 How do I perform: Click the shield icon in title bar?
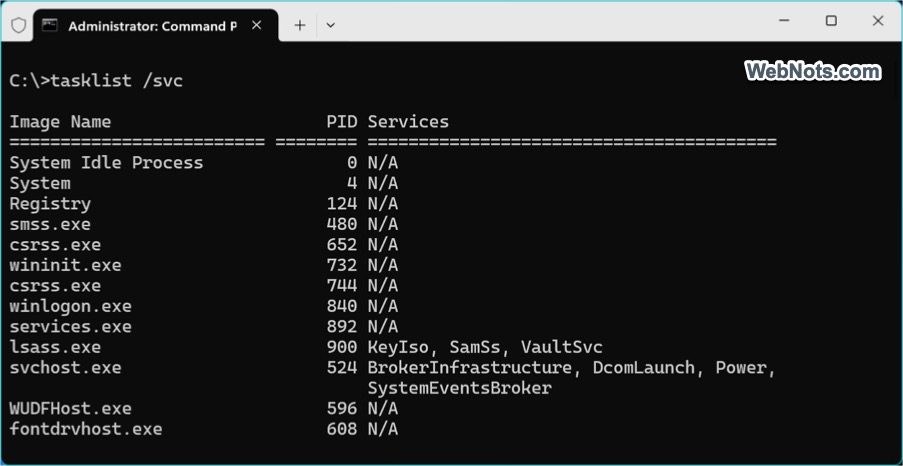[18, 25]
